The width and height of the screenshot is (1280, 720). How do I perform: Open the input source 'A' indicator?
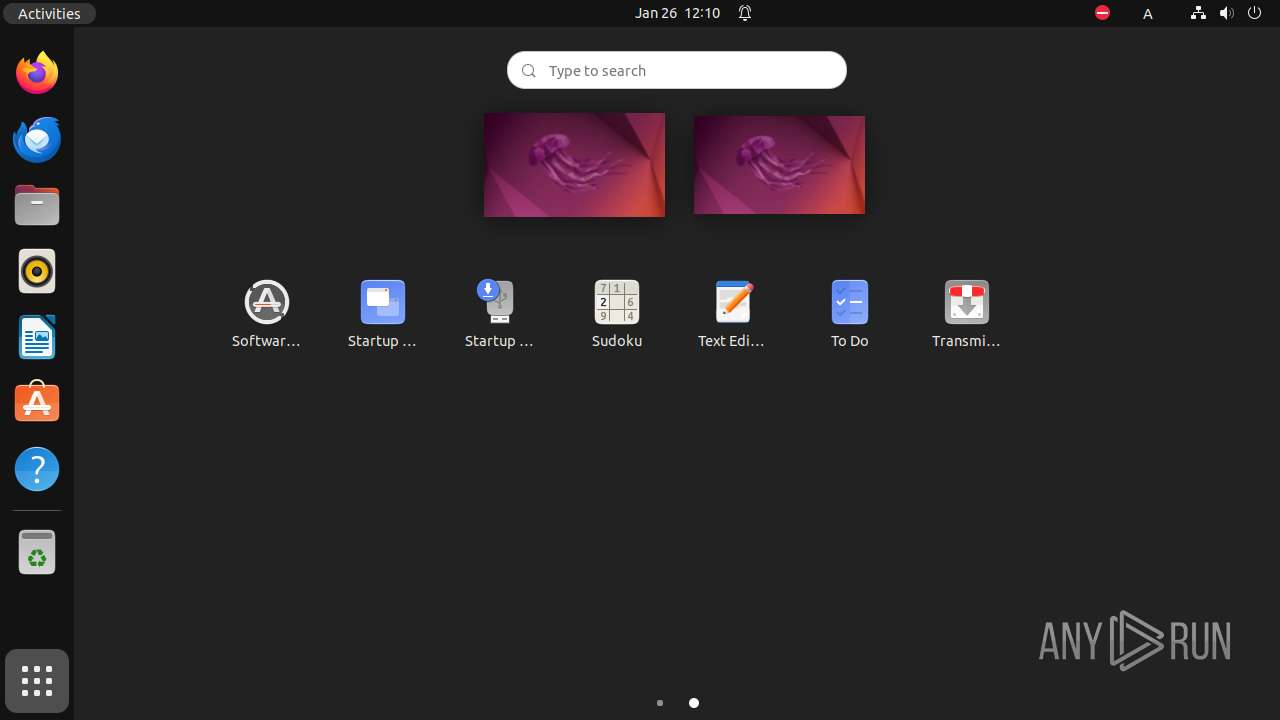pyautogui.click(x=1148, y=13)
